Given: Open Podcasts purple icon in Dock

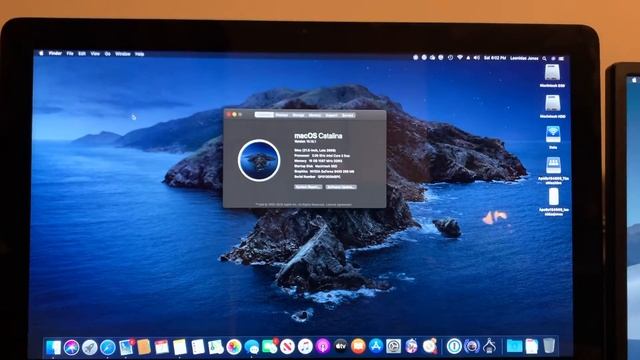Looking at the screenshot, I should point(322,347).
